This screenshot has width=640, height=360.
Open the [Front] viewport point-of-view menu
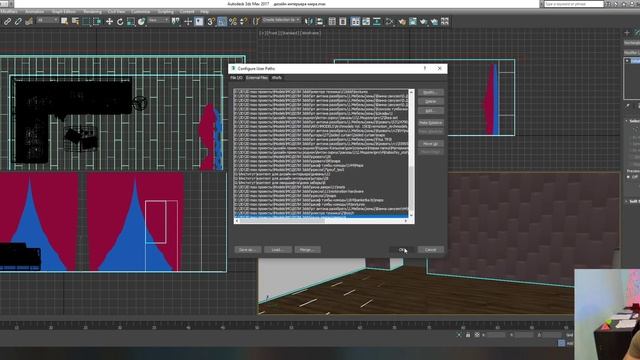[271, 33]
